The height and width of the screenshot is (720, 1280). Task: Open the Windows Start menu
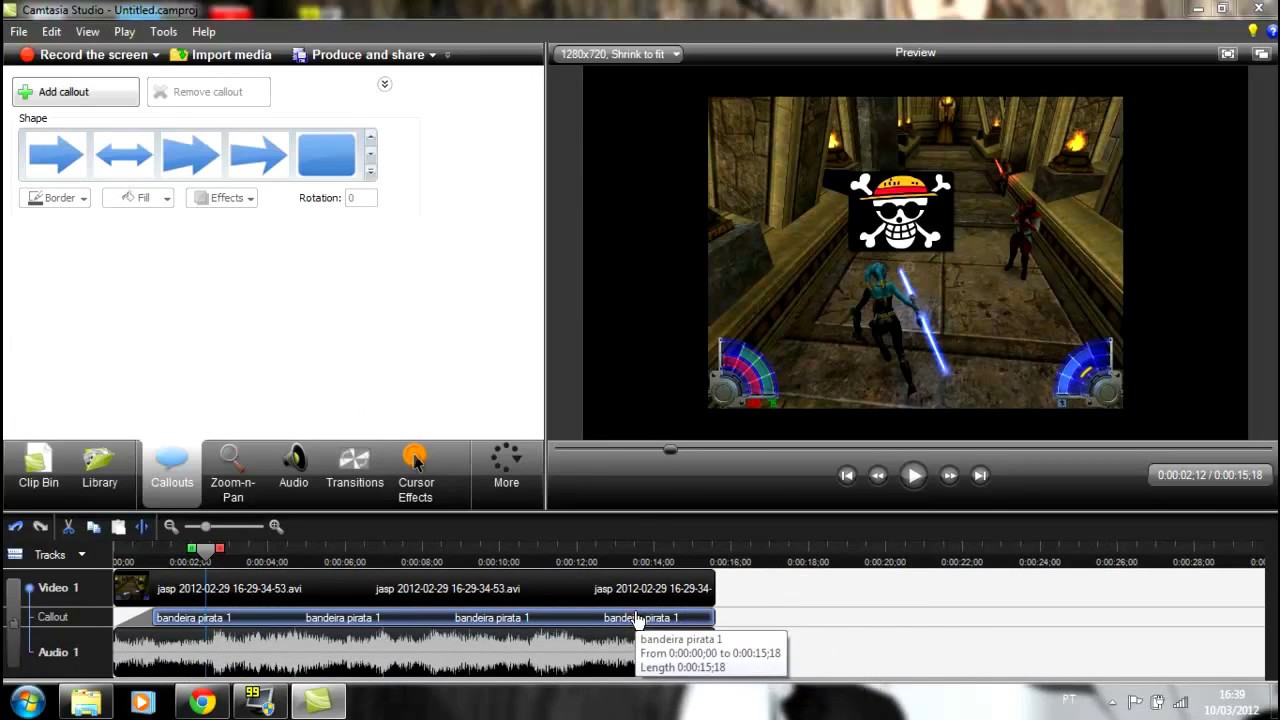[x=27, y=702]
